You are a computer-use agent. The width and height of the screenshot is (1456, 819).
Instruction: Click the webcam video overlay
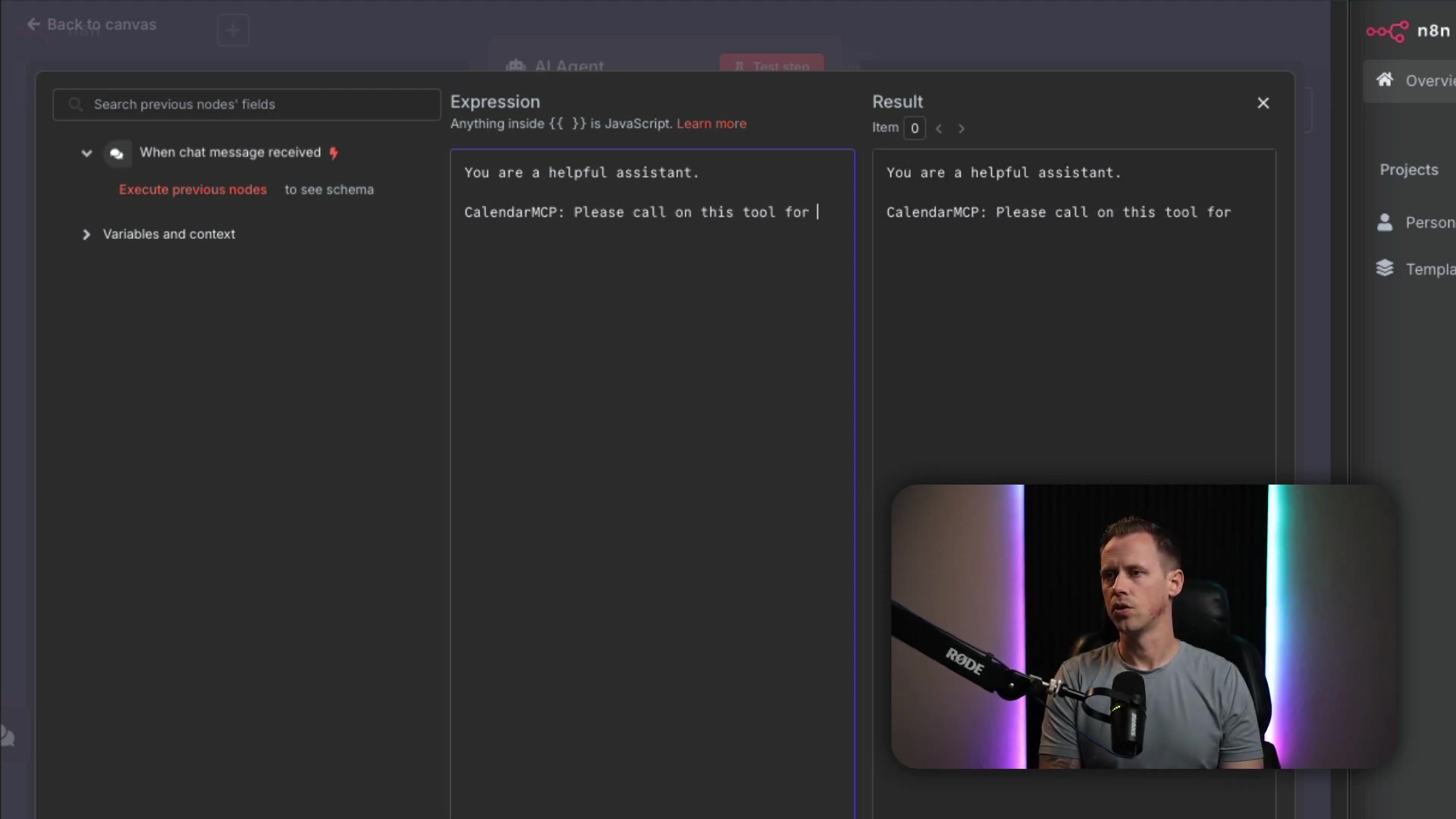pos(1143,626)
